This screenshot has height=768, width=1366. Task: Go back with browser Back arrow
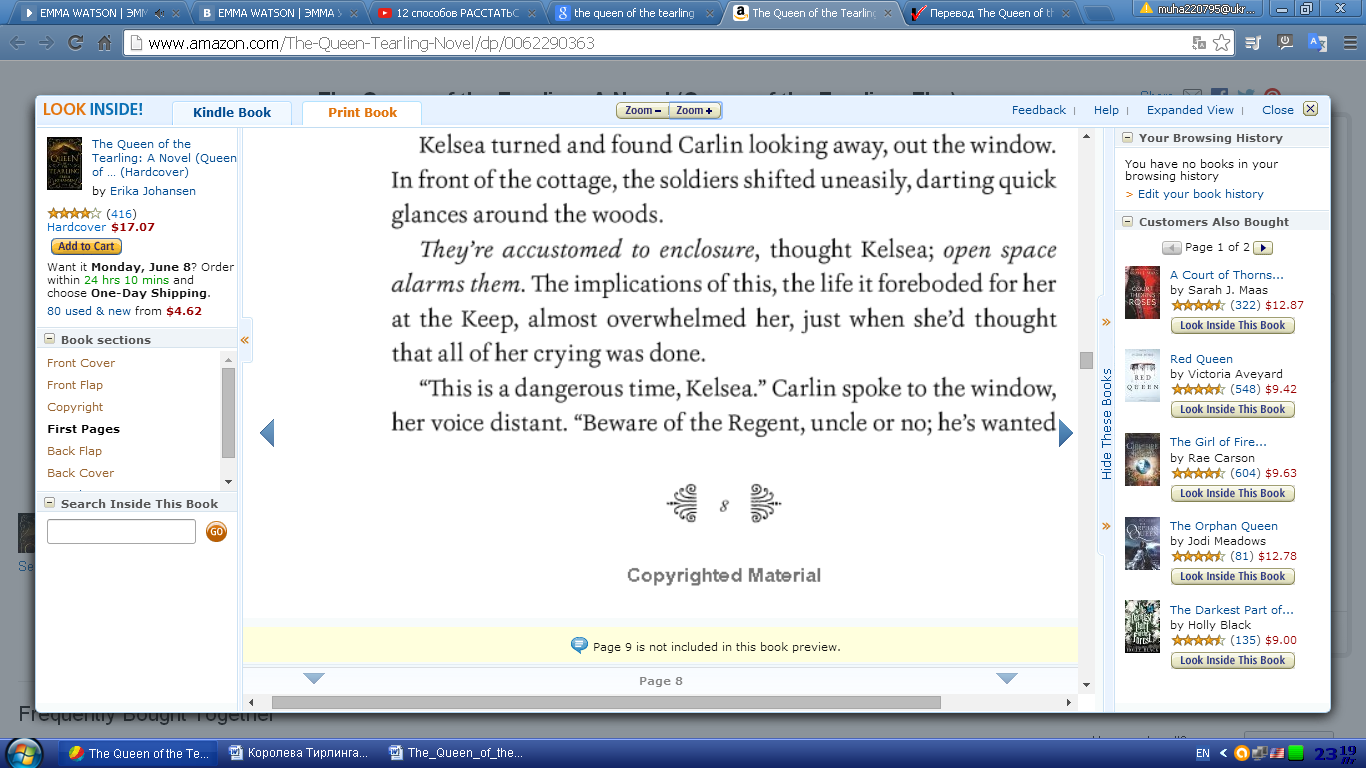coord(18,44)
